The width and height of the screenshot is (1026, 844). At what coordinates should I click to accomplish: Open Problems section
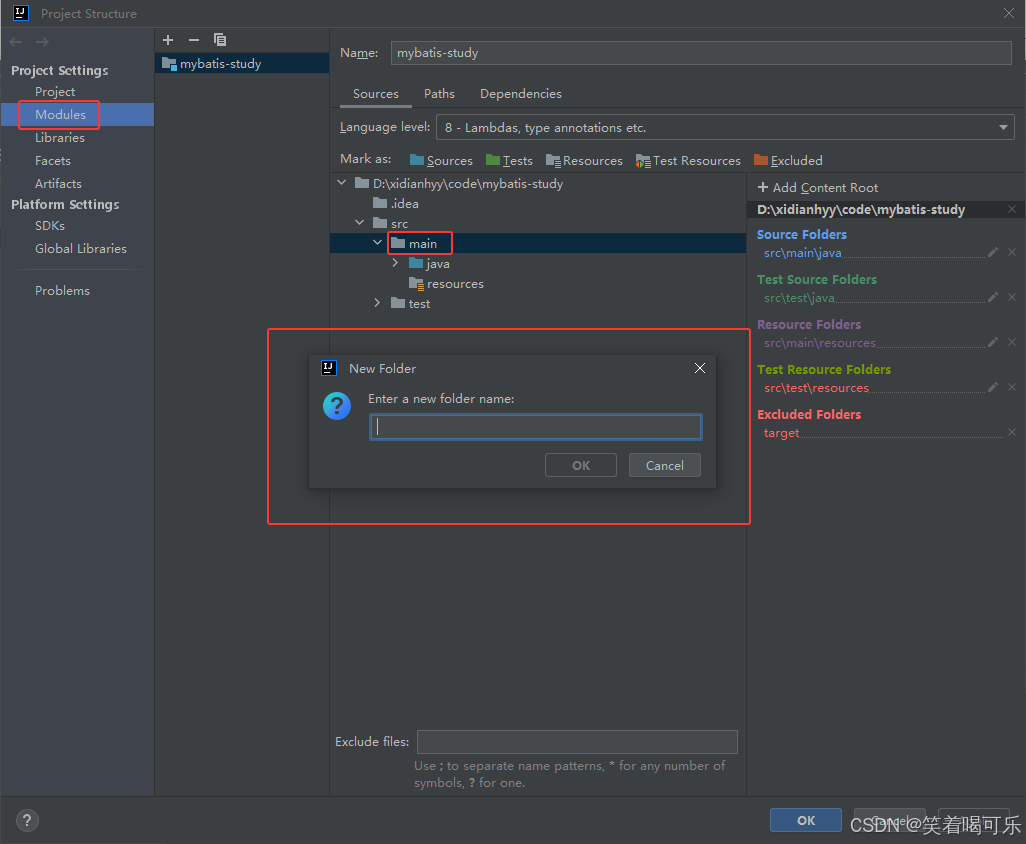click(62, 290)
